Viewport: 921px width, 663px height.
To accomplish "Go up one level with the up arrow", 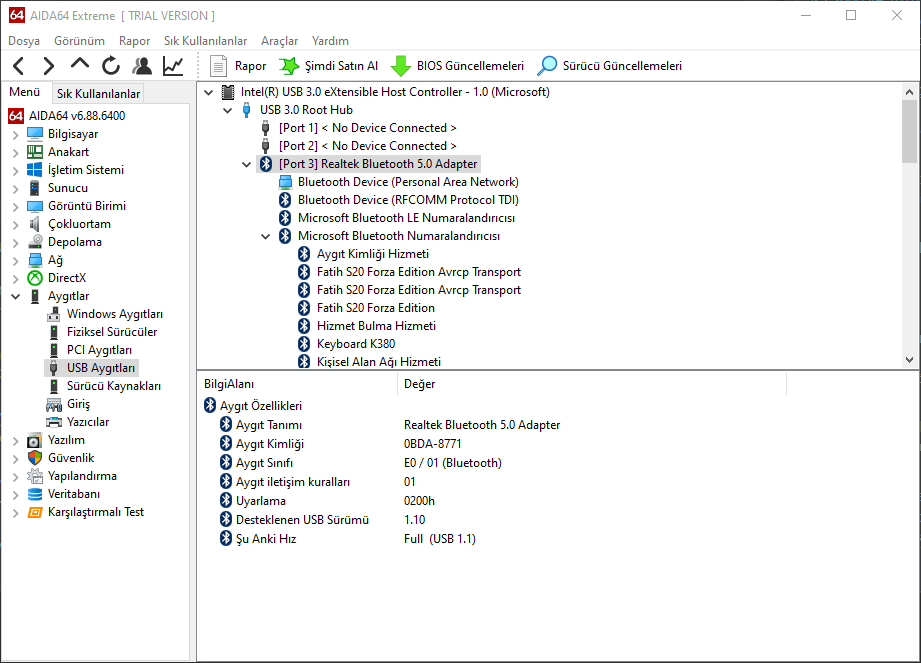I will tap(80, 65).
